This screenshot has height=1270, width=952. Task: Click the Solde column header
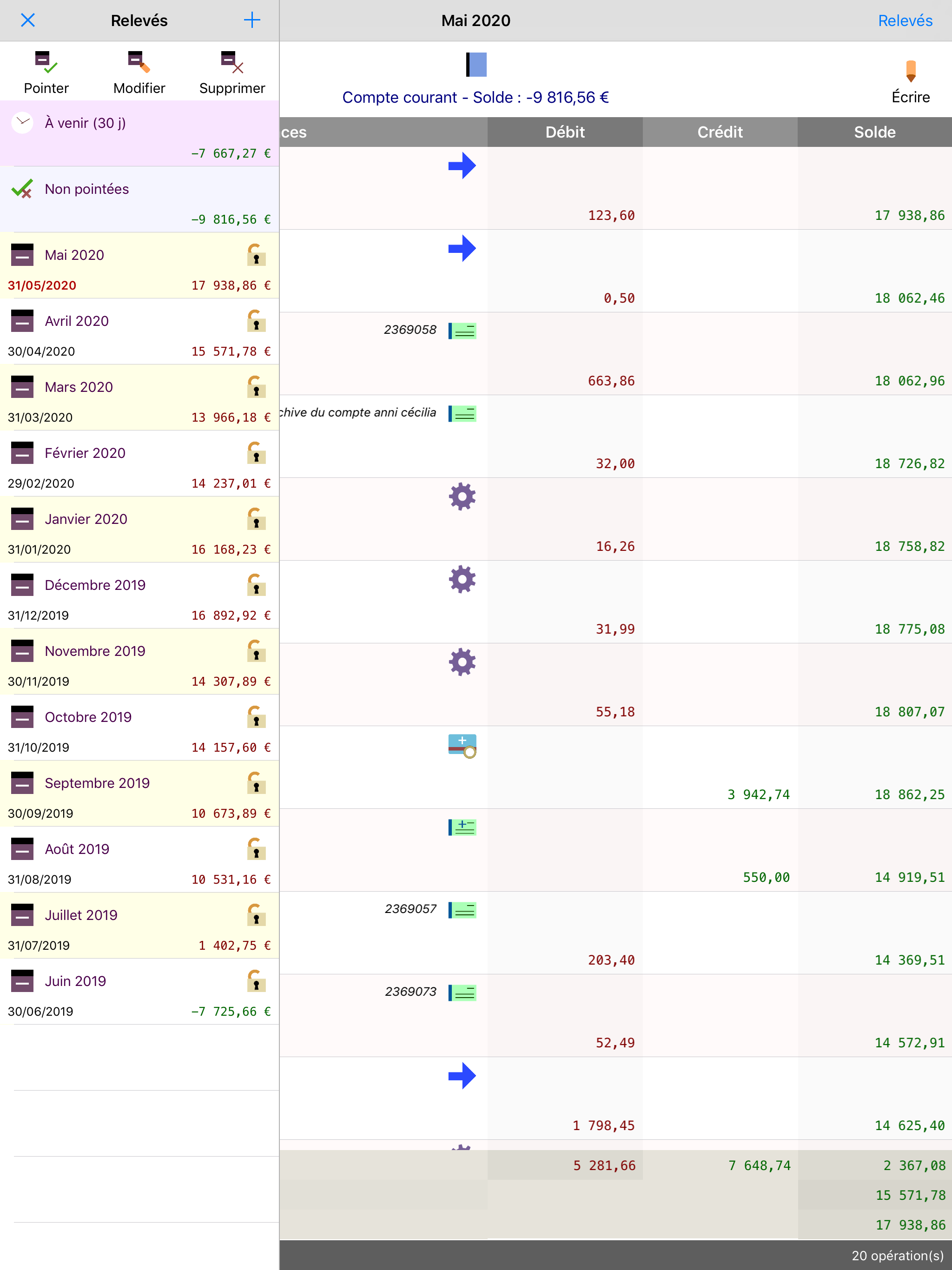coord(874,132)
